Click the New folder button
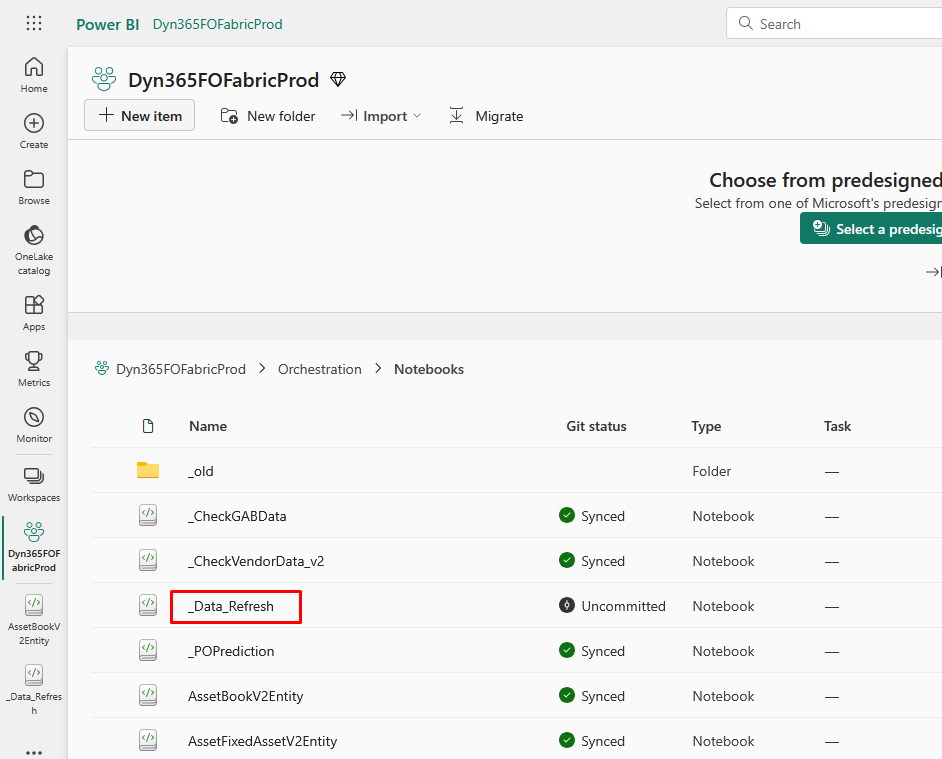The width and height of the screenshot is (942, 759). point(268,116)
